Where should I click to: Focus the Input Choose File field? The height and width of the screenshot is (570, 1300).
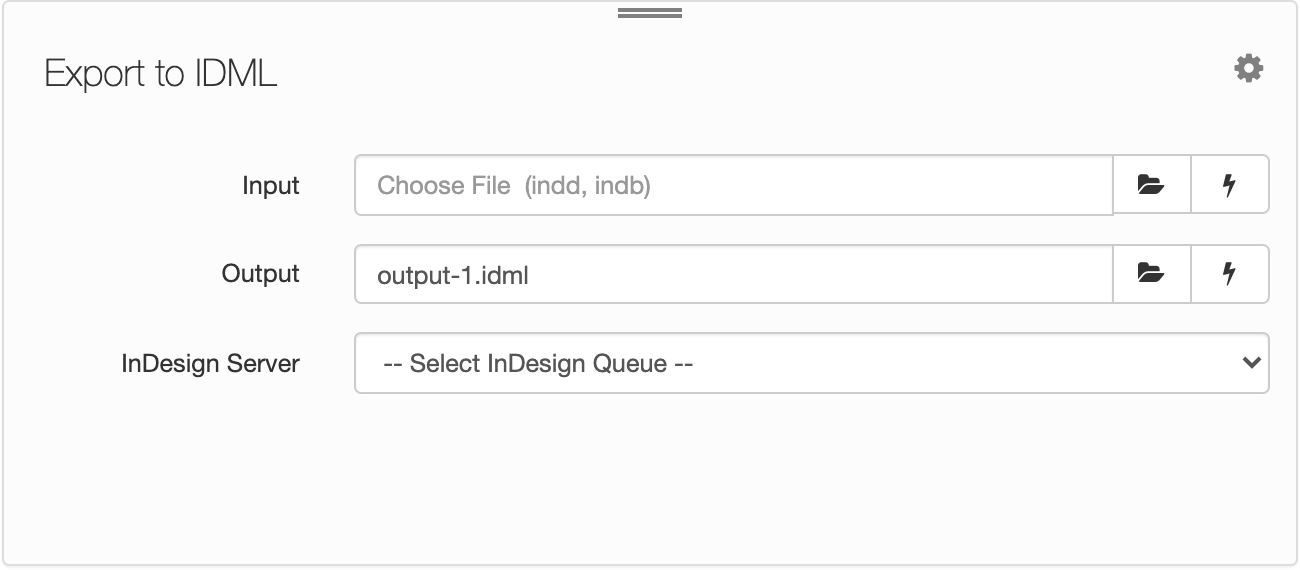tap(734, 185)
